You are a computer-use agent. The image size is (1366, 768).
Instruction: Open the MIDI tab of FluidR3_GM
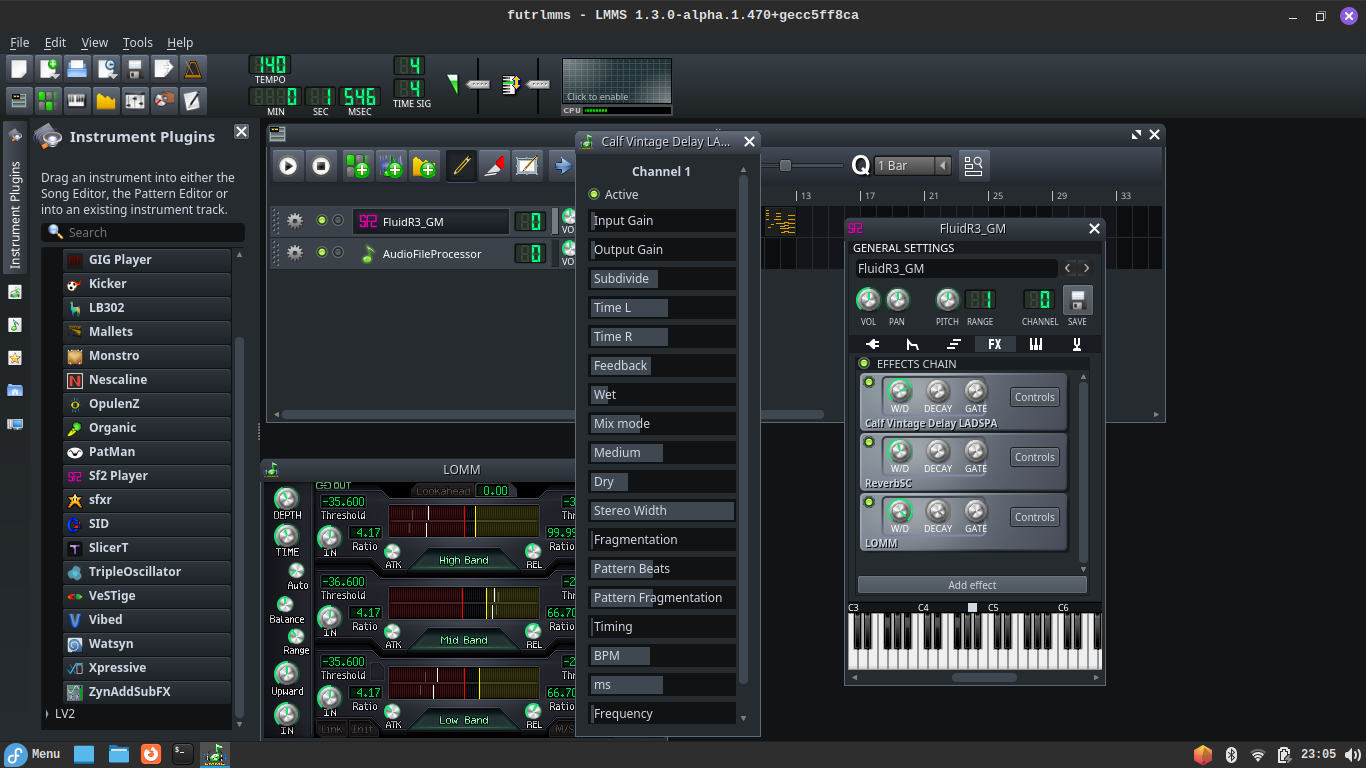[1036, 344]
